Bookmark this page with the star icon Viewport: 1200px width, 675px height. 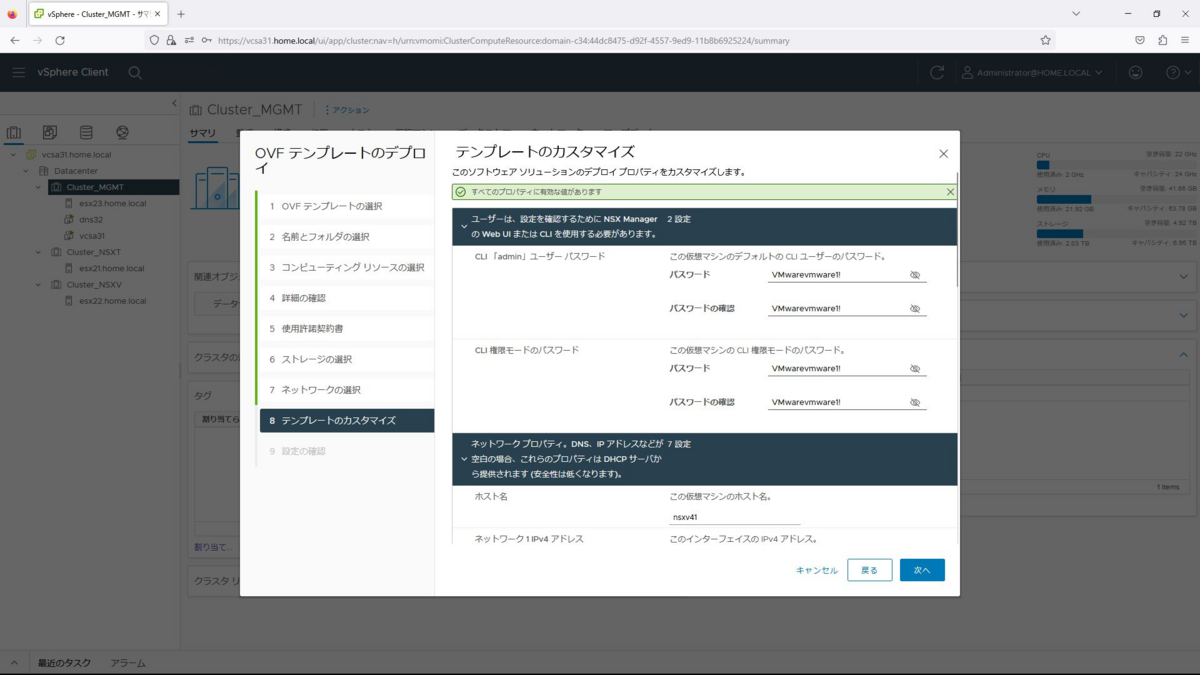pyautogui.click(x=1045, y=40)
